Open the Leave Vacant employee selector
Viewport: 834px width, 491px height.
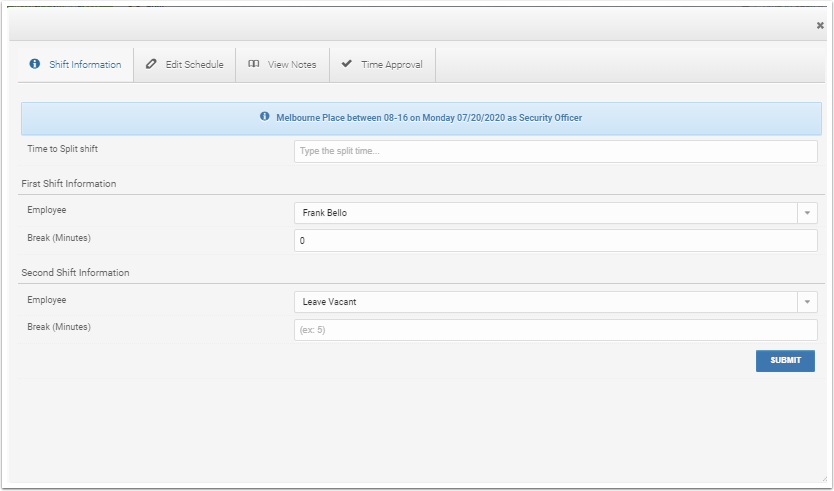pyautogui.click(x=545, y=302)
